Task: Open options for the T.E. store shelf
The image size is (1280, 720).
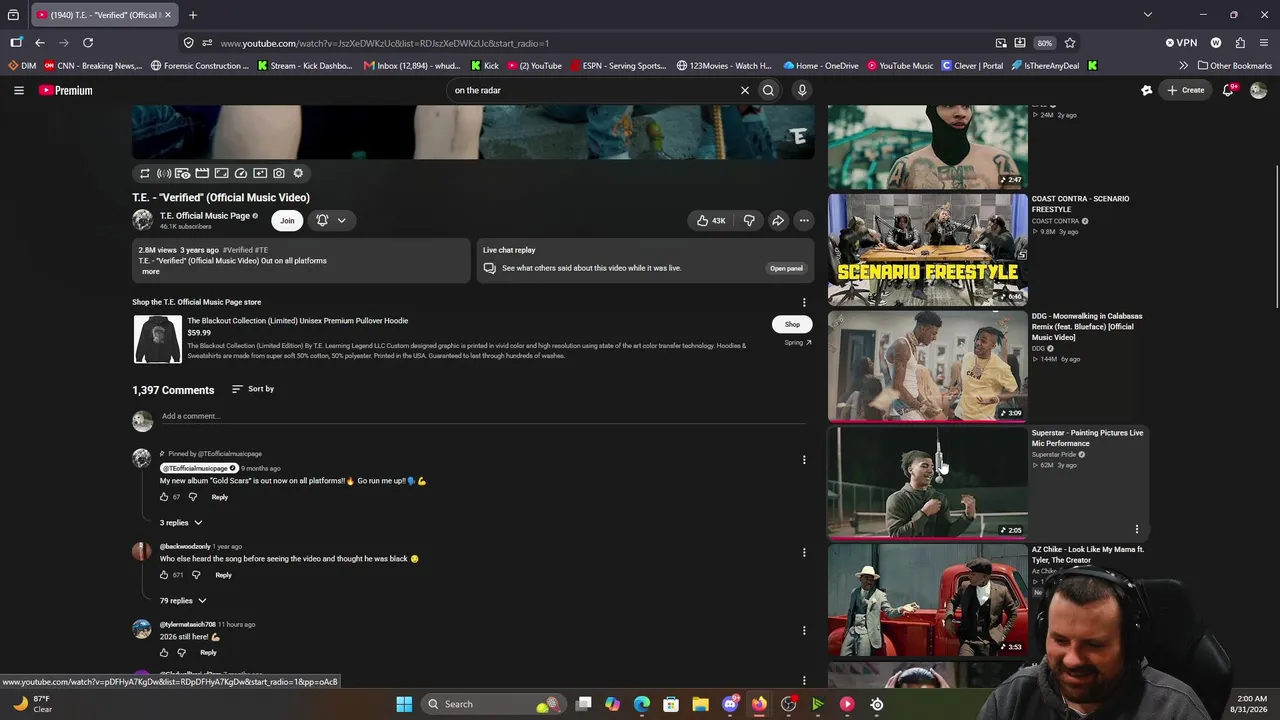Action: coord(804,302)
